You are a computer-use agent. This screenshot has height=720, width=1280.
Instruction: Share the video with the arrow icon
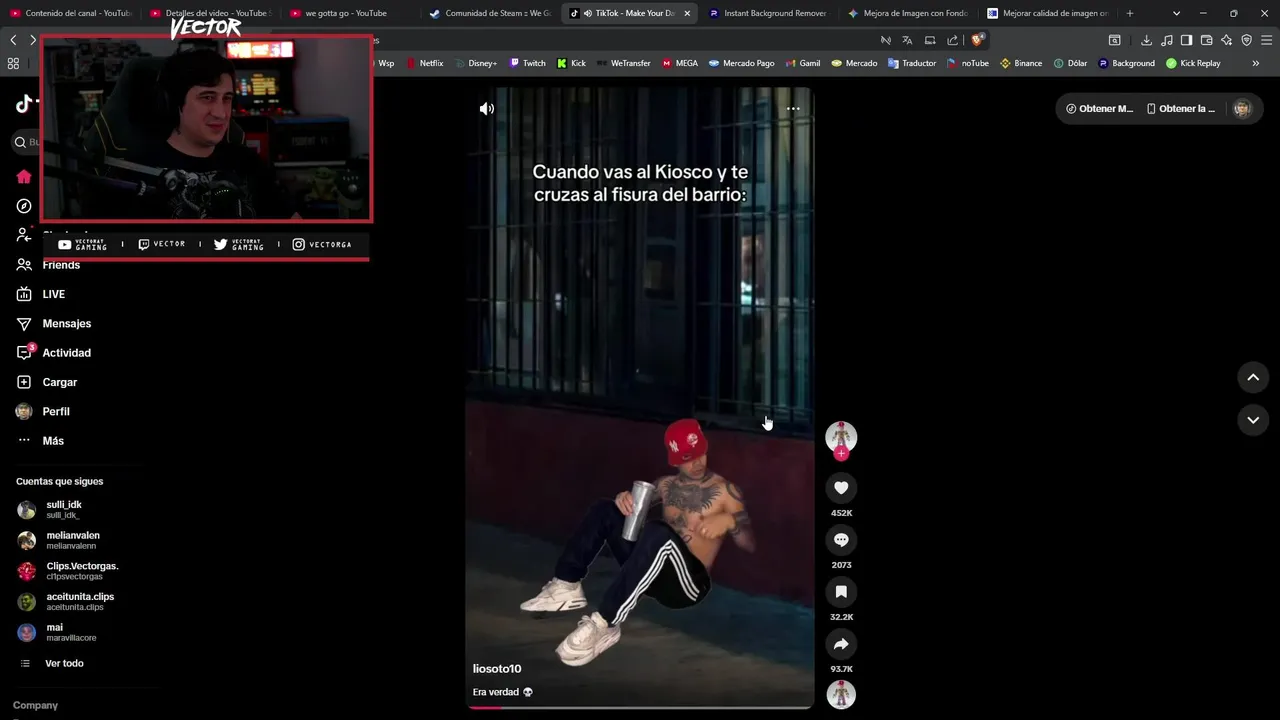point(841,644)
